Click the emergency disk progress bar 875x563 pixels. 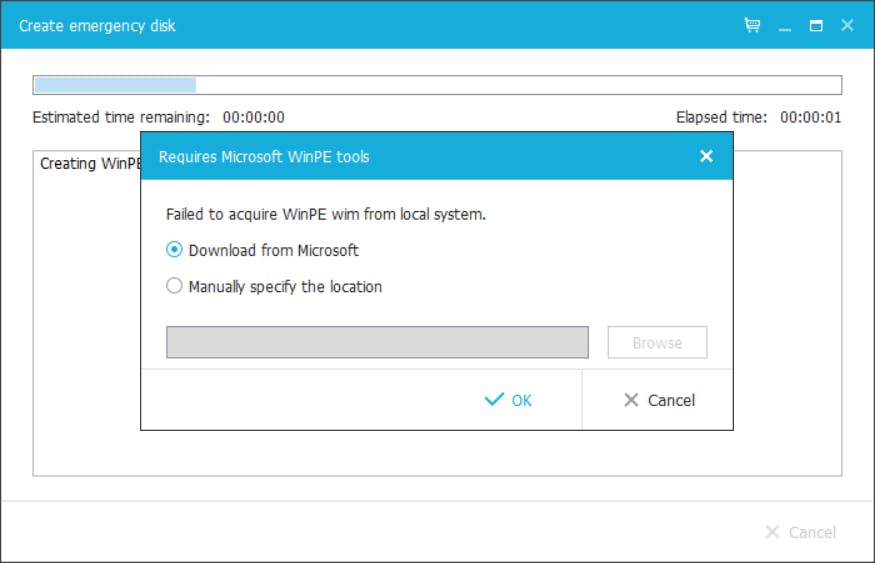437,85
